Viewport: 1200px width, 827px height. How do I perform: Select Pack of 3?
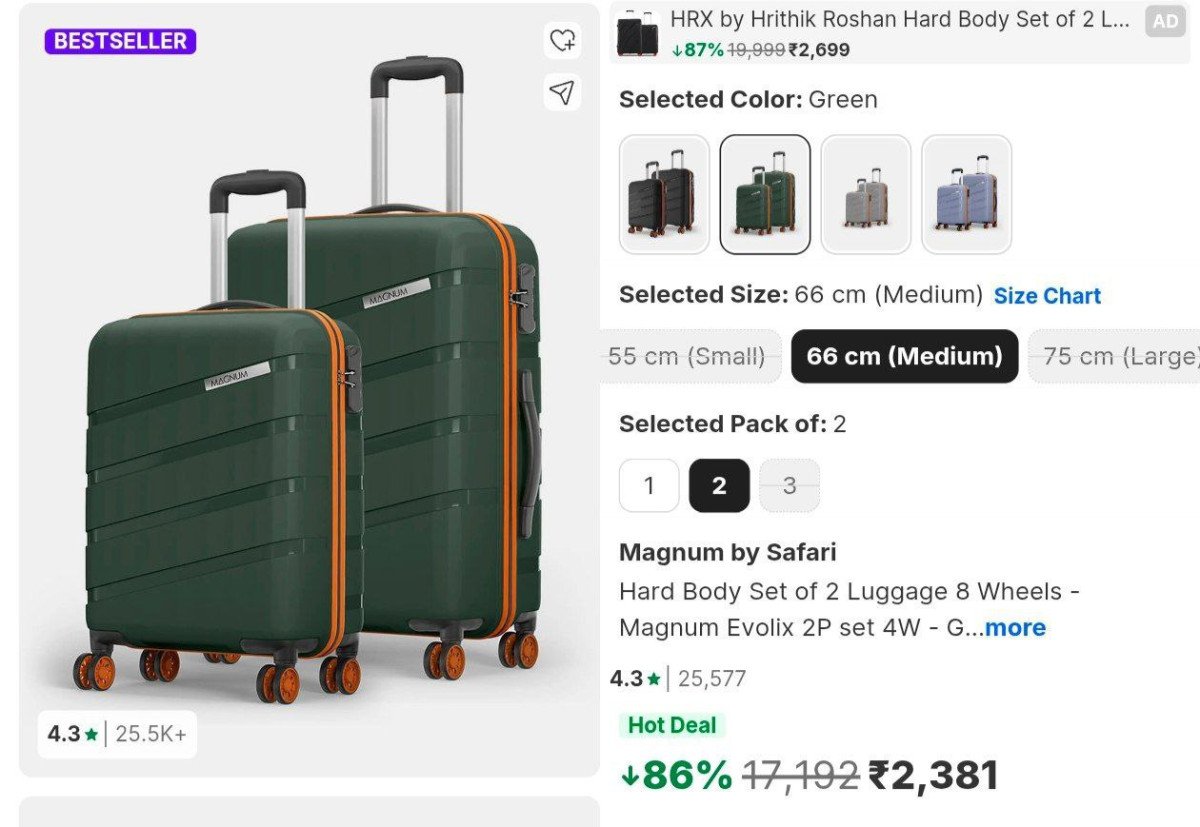tap(790, 485)
